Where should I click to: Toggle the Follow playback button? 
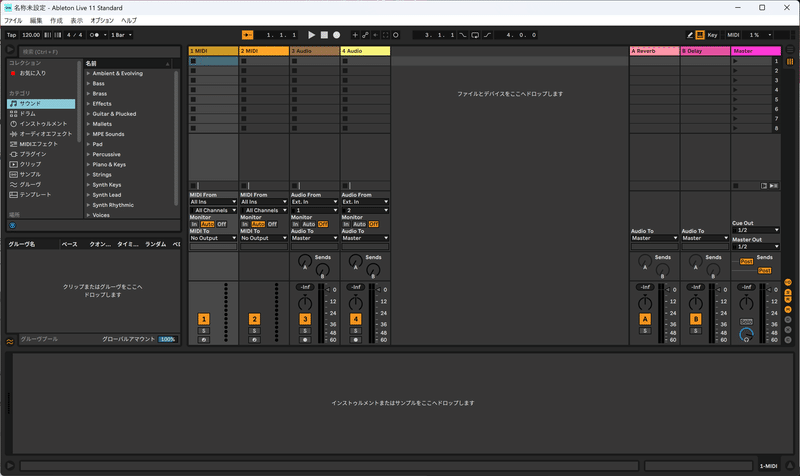point(247,35)
